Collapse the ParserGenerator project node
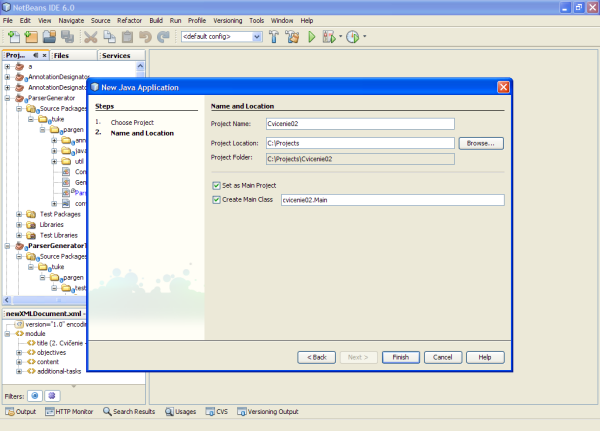Image resolution: width=600 pixels, height=431 pixels. click(x=7, y=98)
